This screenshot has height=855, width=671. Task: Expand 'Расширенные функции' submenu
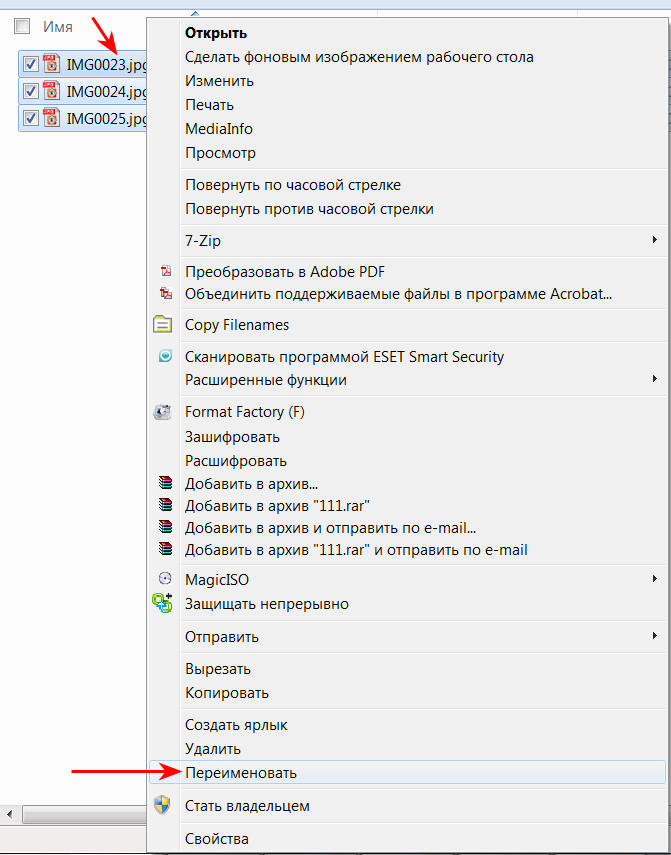(x=654, y=379)
